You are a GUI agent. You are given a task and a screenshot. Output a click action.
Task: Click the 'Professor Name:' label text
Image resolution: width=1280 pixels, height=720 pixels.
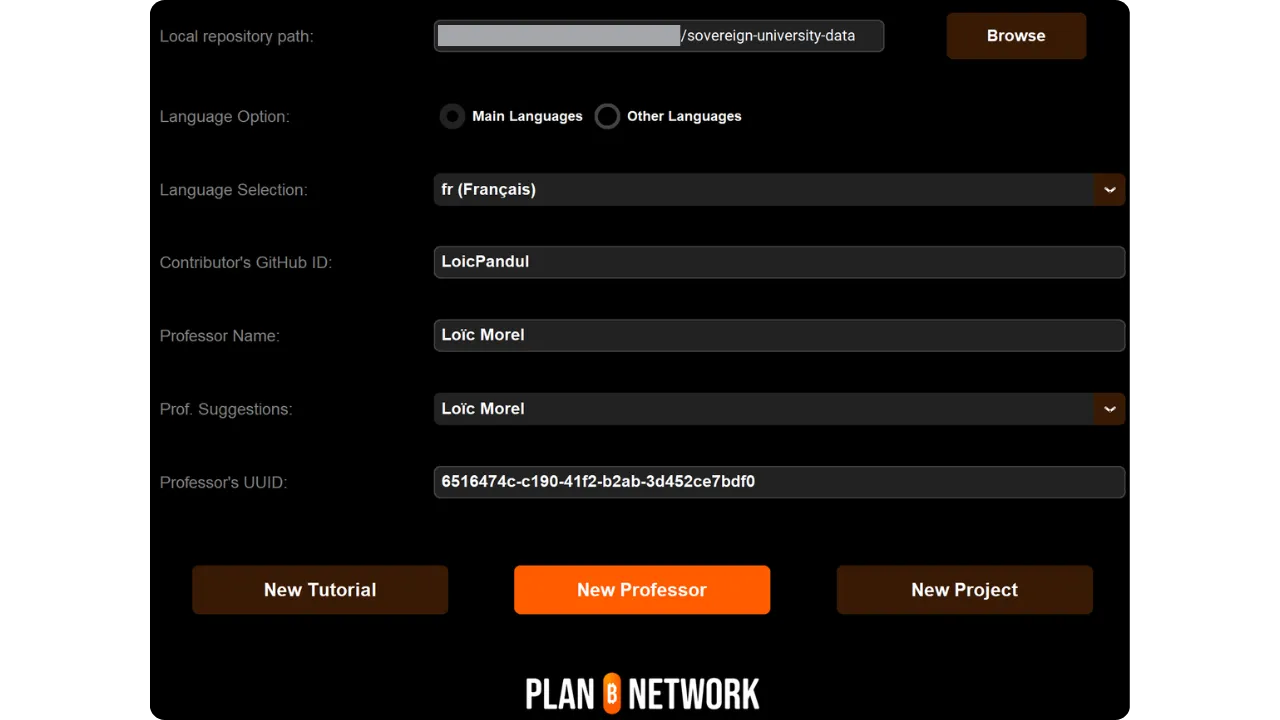pos(219,336)
